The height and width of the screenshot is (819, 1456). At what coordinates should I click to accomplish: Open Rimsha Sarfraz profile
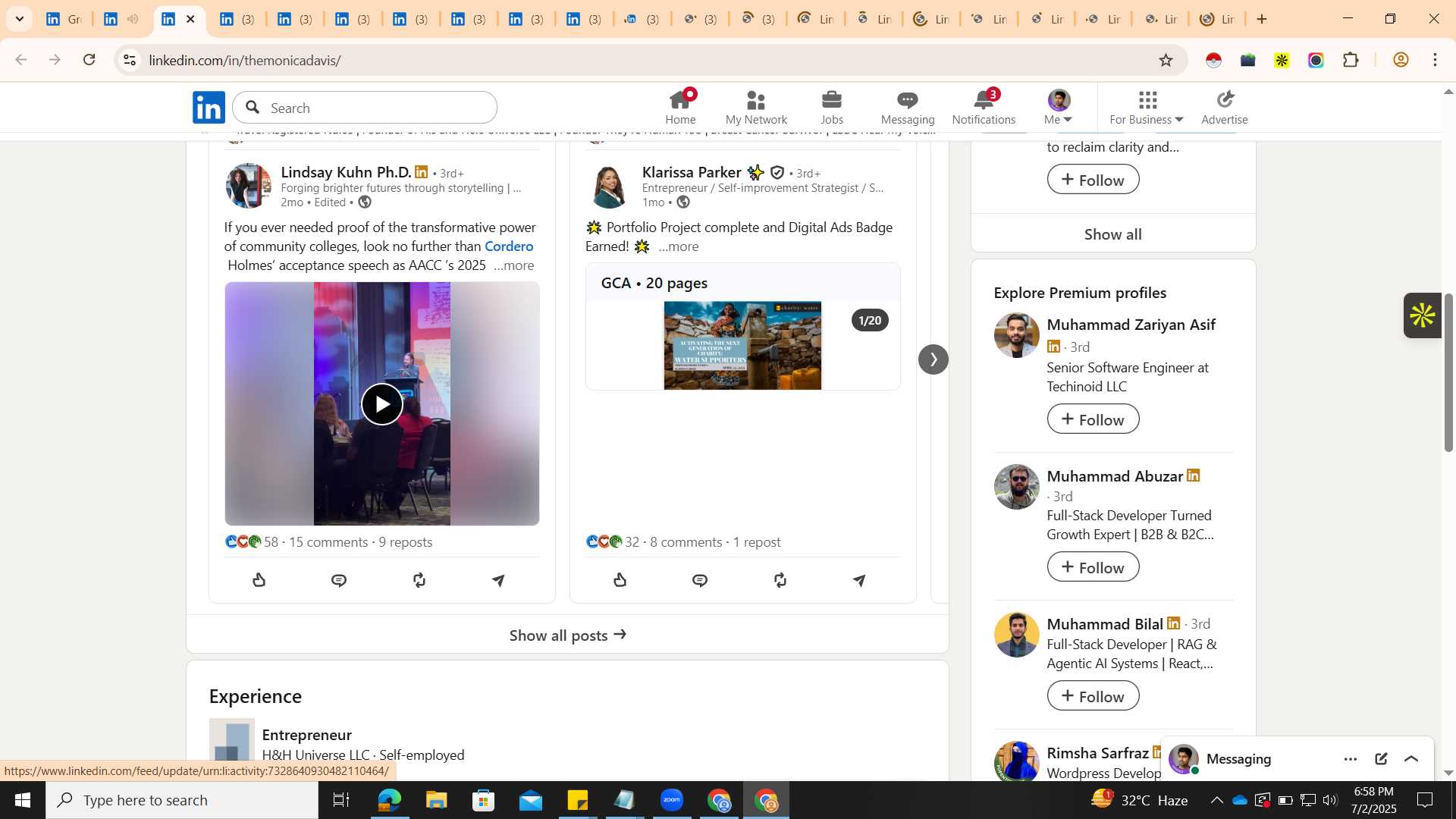point(1097,753)
